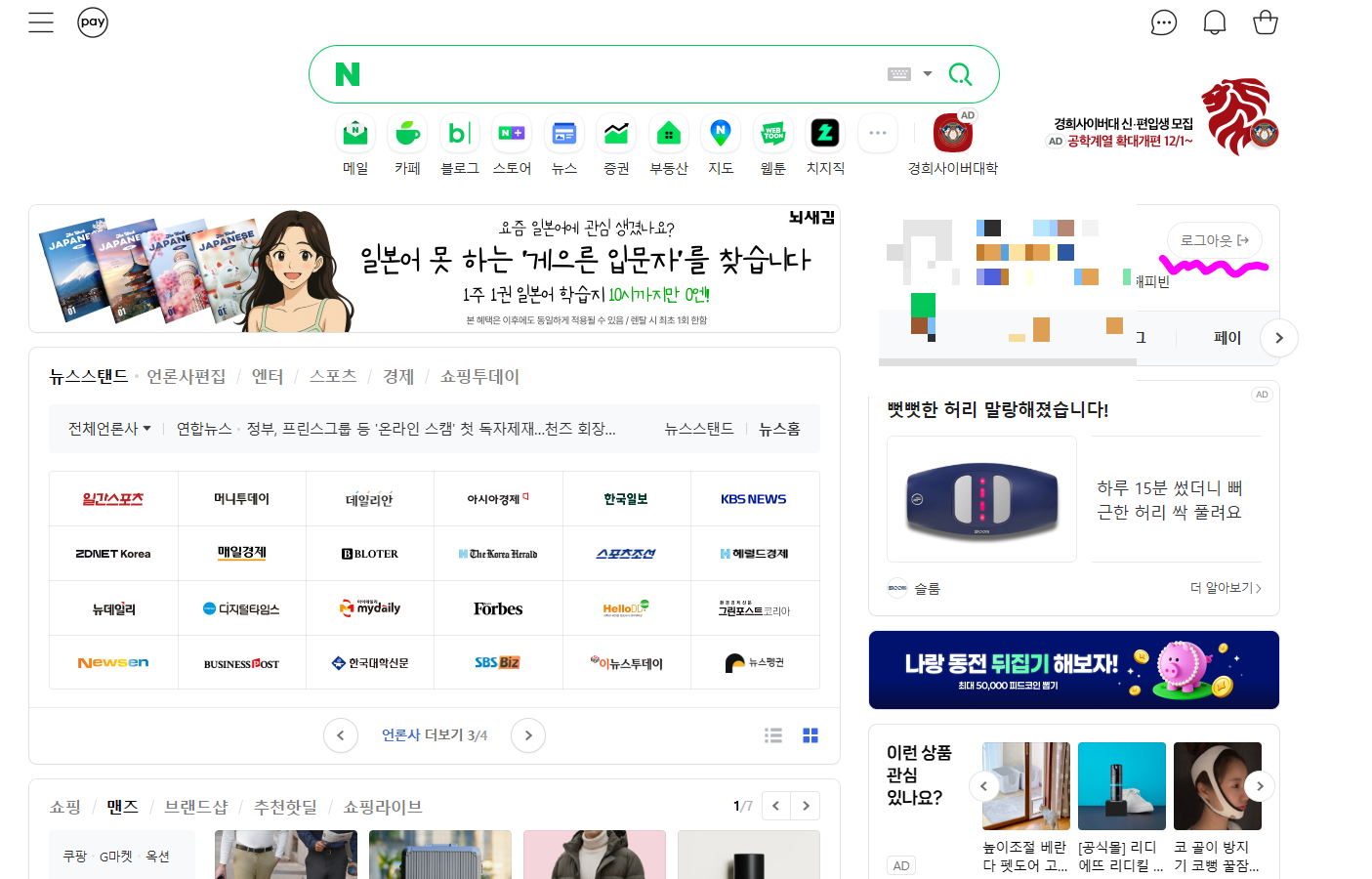Open 카페 cafe shortcut
The image size is (1372, 879).
tap(407, 146)
